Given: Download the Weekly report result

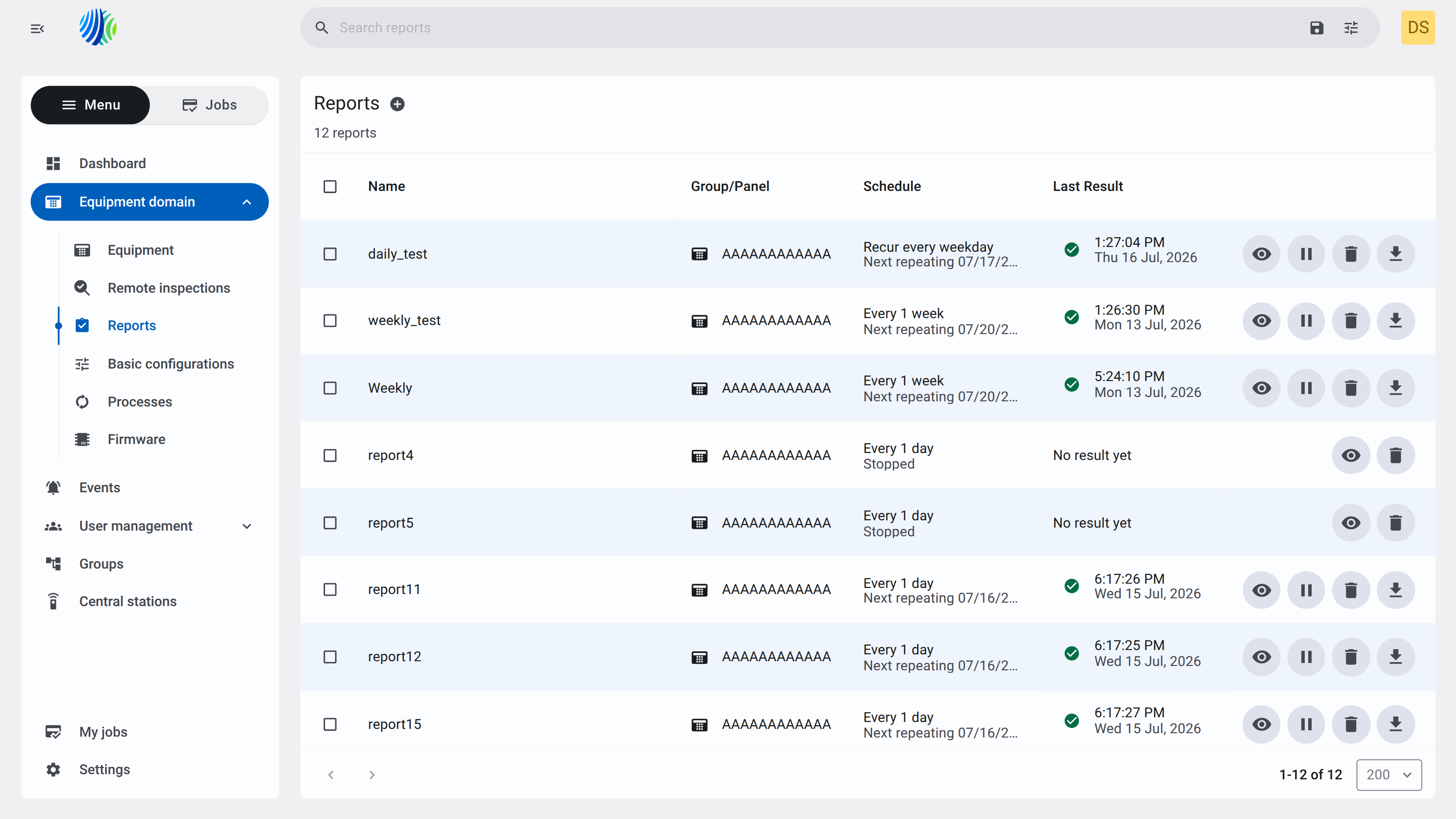Looking at the screenshot, I should (1396, 388).
